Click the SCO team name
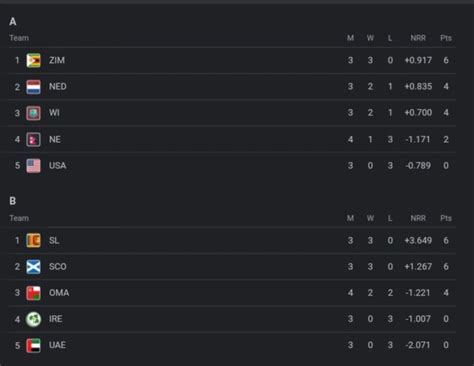Image resolution: width=474 pixels, height=366 pixels. click(58, 267)
